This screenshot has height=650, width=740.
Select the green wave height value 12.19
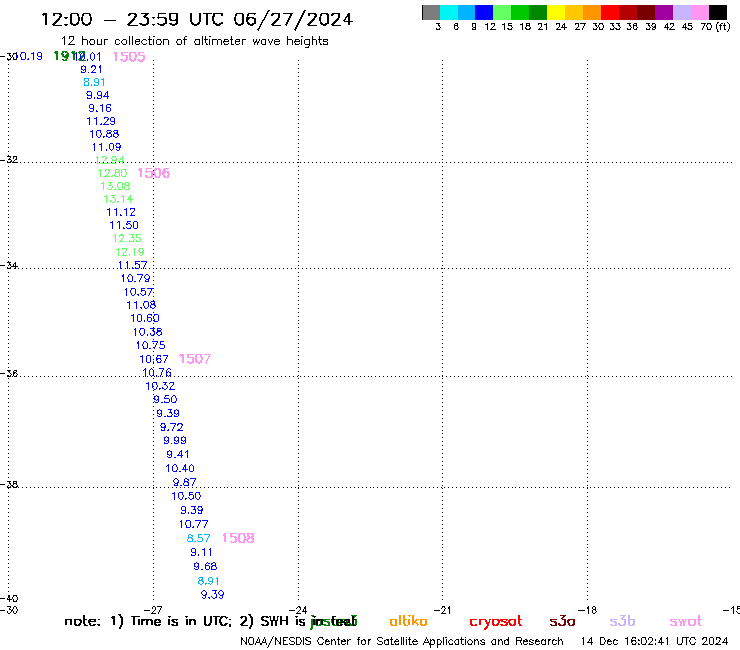coord(130,252)
